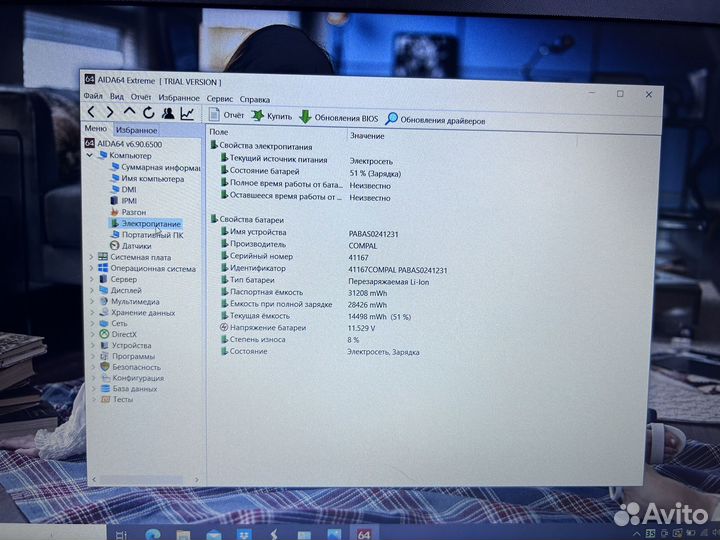
Task: Click the Купить buy button
Action: click(272, 116)
